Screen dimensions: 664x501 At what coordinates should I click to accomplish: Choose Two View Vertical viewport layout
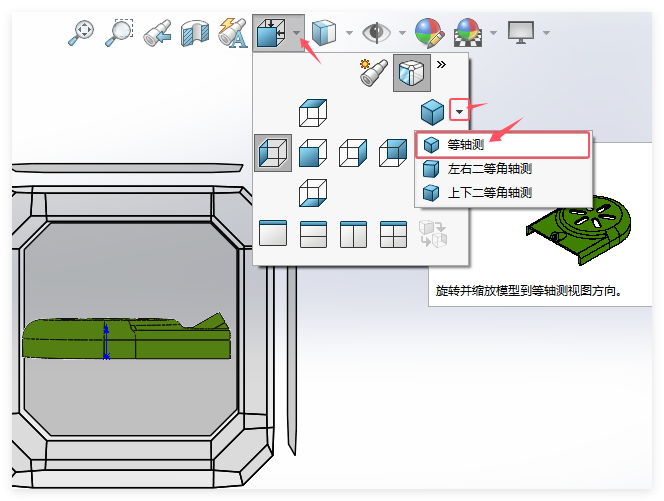(353, 234)
